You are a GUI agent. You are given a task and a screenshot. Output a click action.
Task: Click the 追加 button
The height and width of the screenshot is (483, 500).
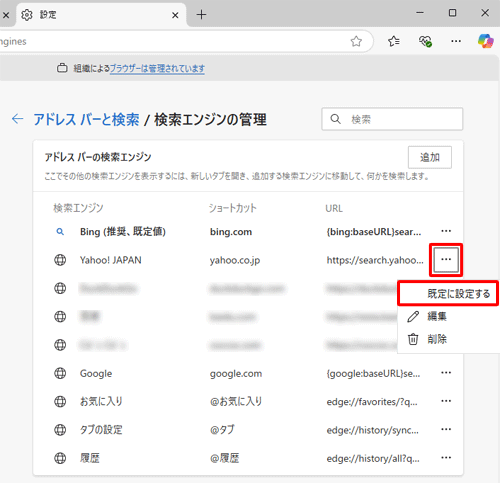click(x=430, y=157)
